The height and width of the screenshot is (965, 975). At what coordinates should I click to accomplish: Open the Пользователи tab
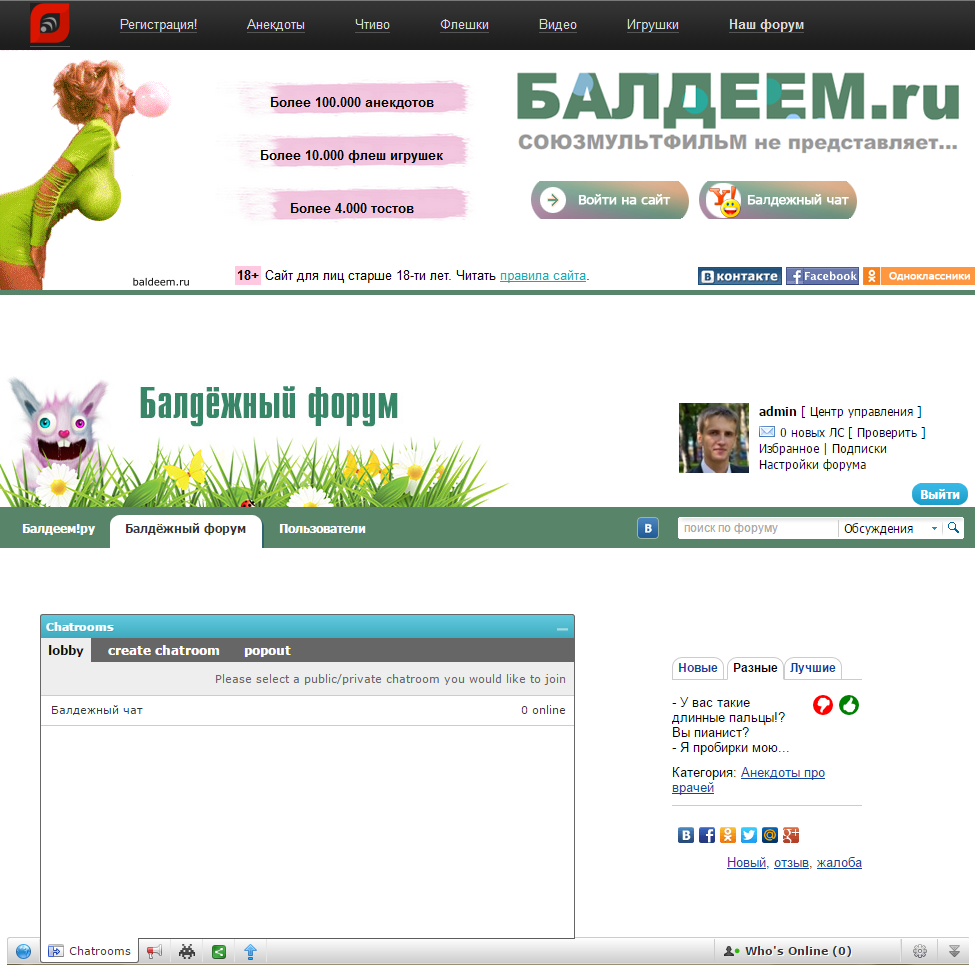[x=322, y=529]
